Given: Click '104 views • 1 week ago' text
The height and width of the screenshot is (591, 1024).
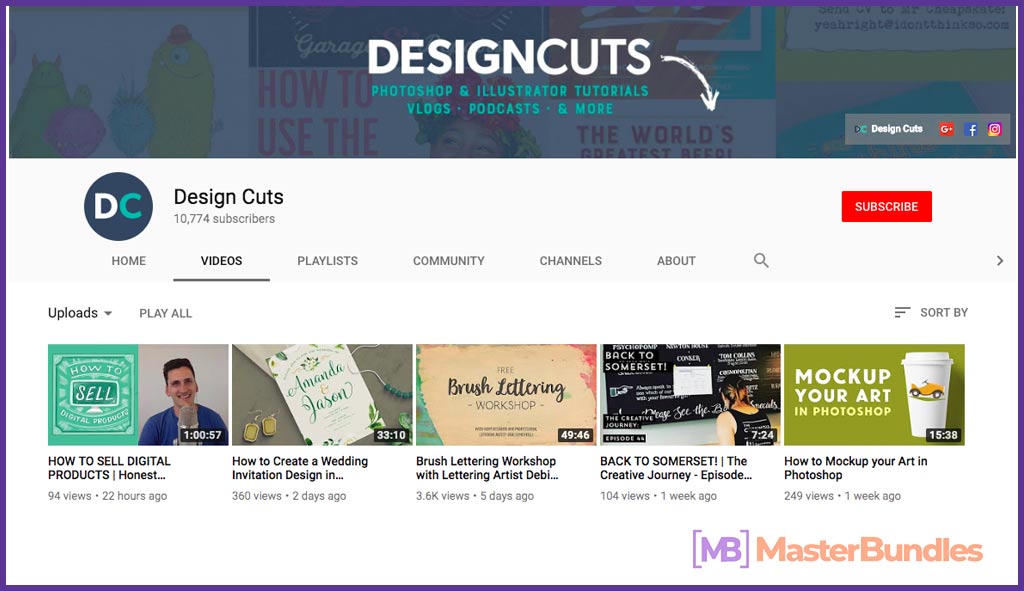Looking at the screenshot, I should pos(658,496).
